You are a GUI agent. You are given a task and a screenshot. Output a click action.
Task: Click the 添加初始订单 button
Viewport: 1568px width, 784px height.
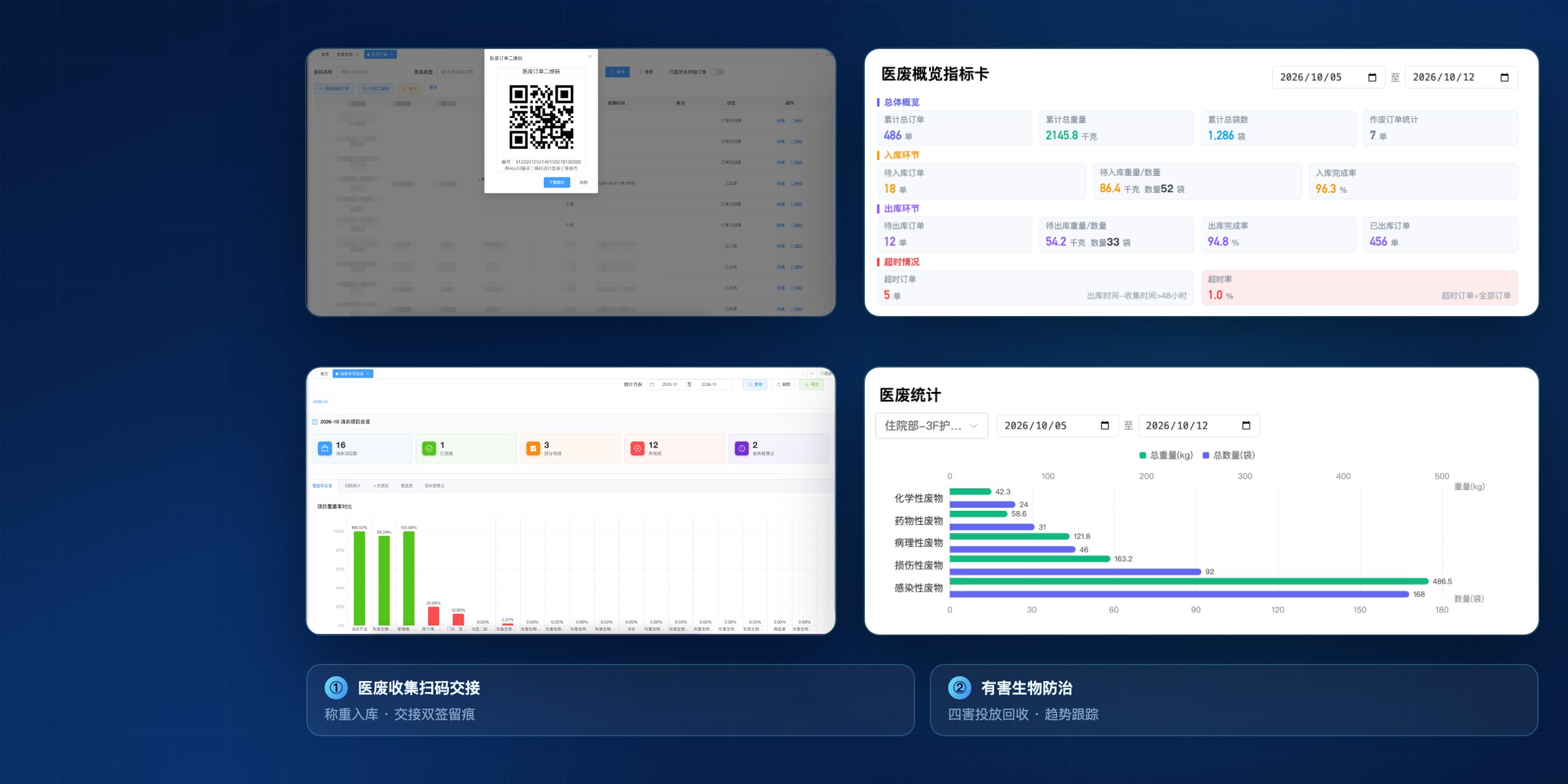(x=334, y=88)
